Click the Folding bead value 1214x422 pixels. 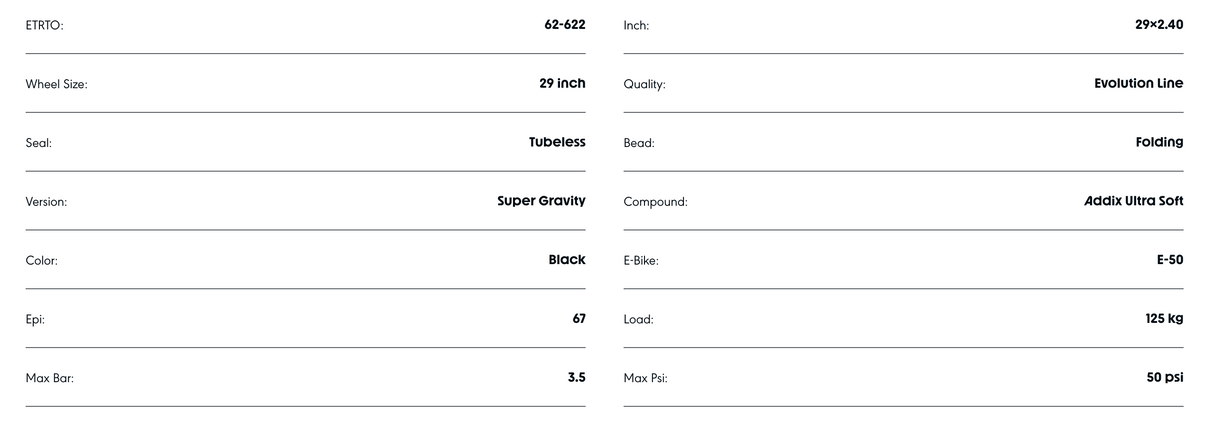(x=1159, y=142)
